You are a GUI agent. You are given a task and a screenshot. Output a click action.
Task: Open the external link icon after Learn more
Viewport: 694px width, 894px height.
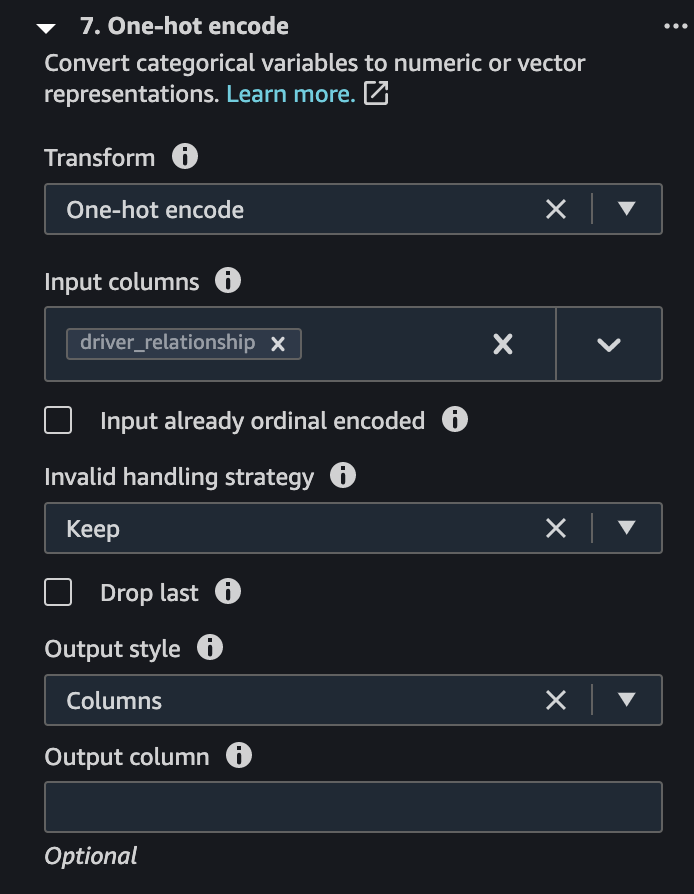click(x=376, y=93)
